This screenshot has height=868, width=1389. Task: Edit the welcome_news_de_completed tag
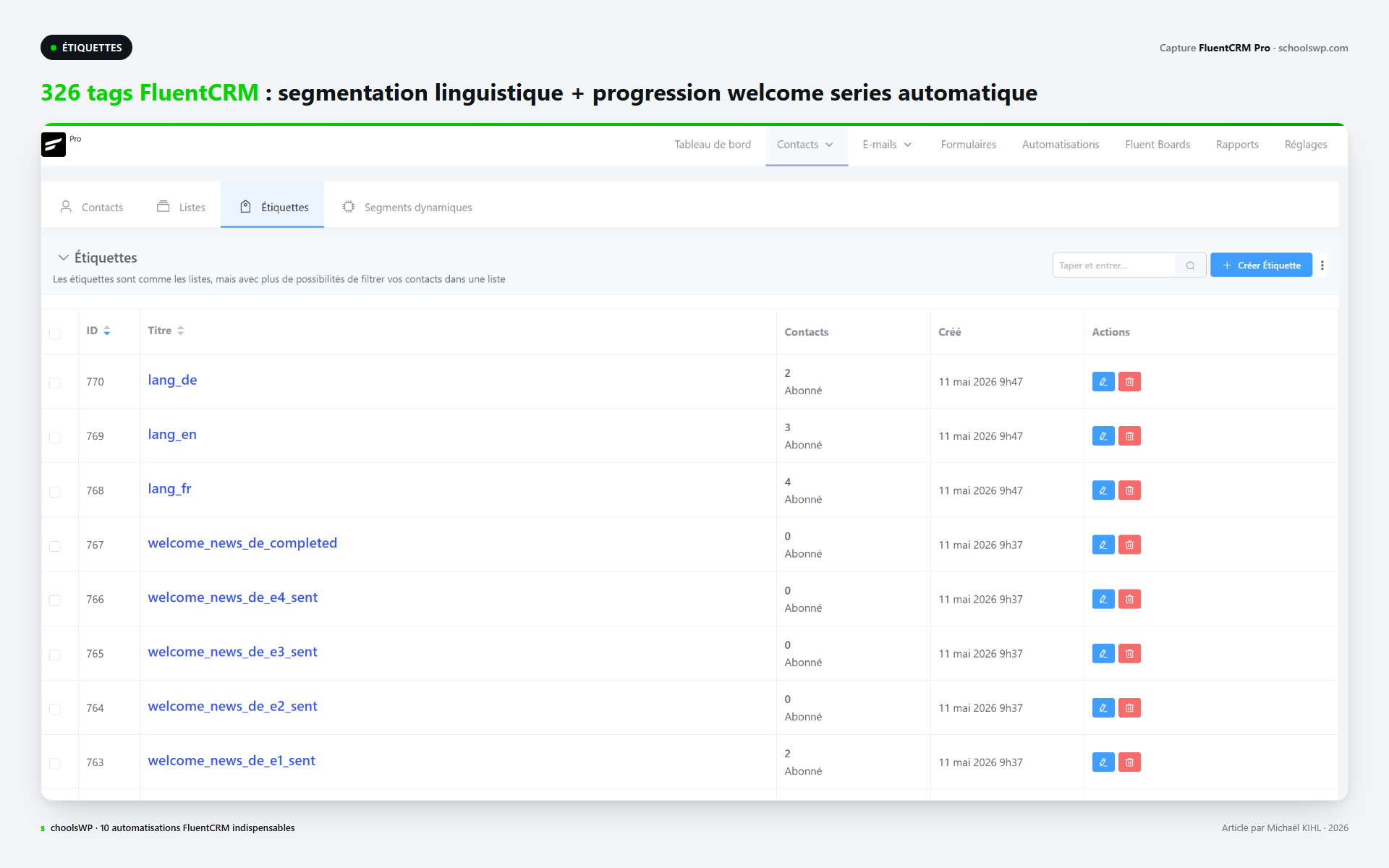[1103, 545]
